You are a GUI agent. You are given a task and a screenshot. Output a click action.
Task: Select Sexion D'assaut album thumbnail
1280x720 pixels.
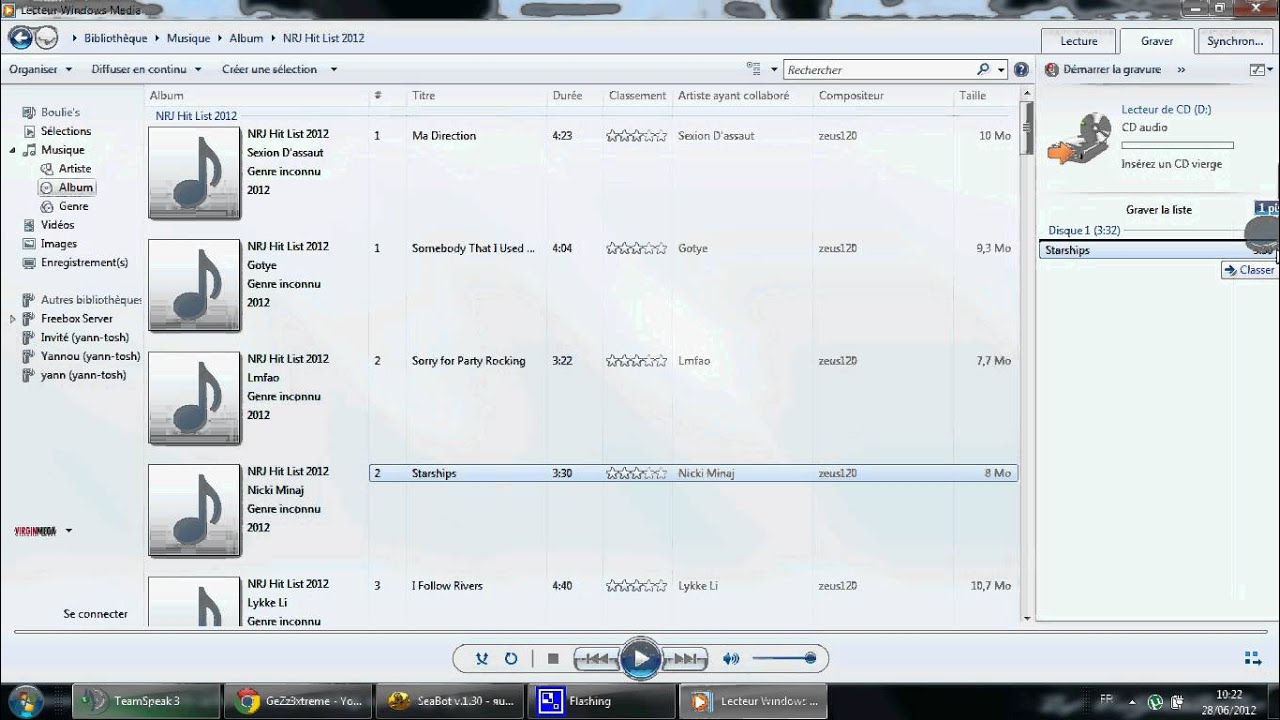tap(195, 173)
